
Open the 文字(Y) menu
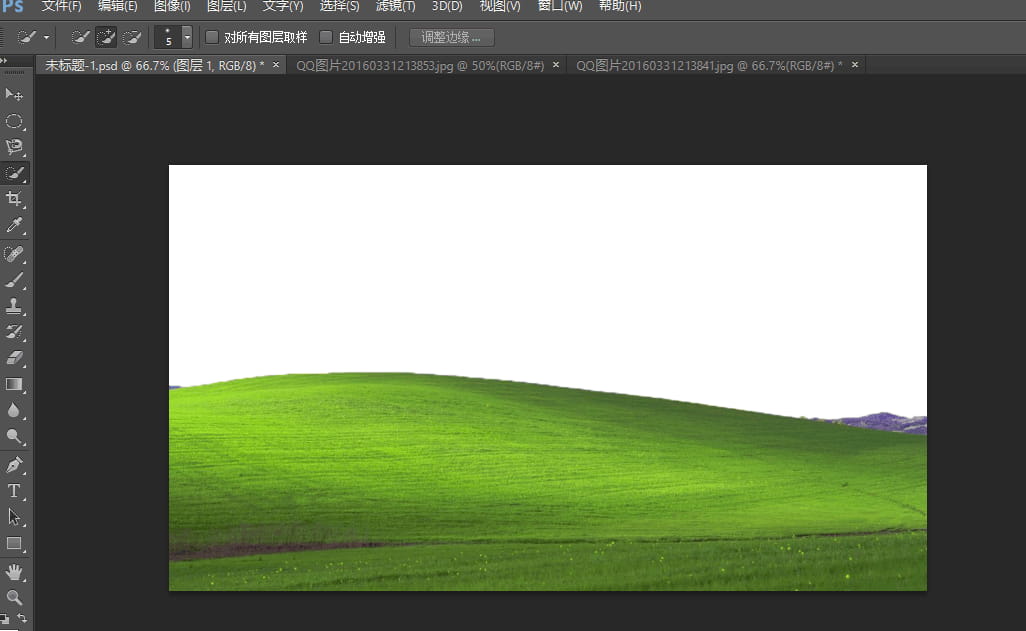pos(283,7)
